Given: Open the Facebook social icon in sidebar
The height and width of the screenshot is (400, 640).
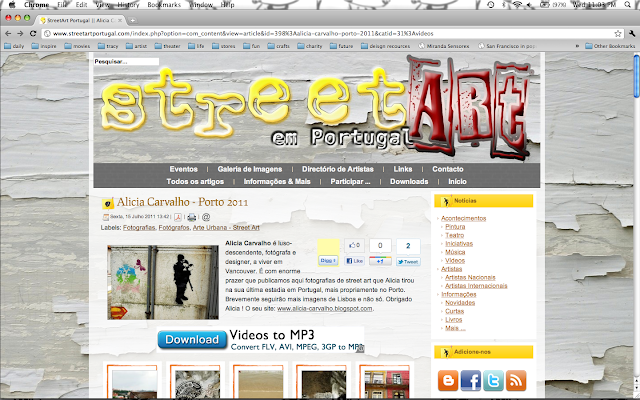Looking at the screenshot, I should coord(471,380).
